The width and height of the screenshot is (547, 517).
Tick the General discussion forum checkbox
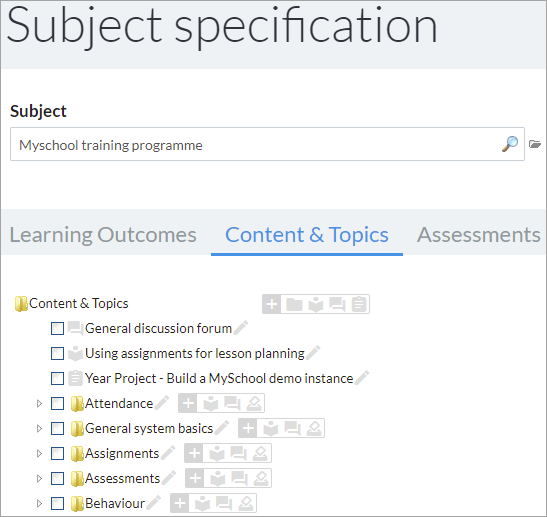(x=57, y=328)
